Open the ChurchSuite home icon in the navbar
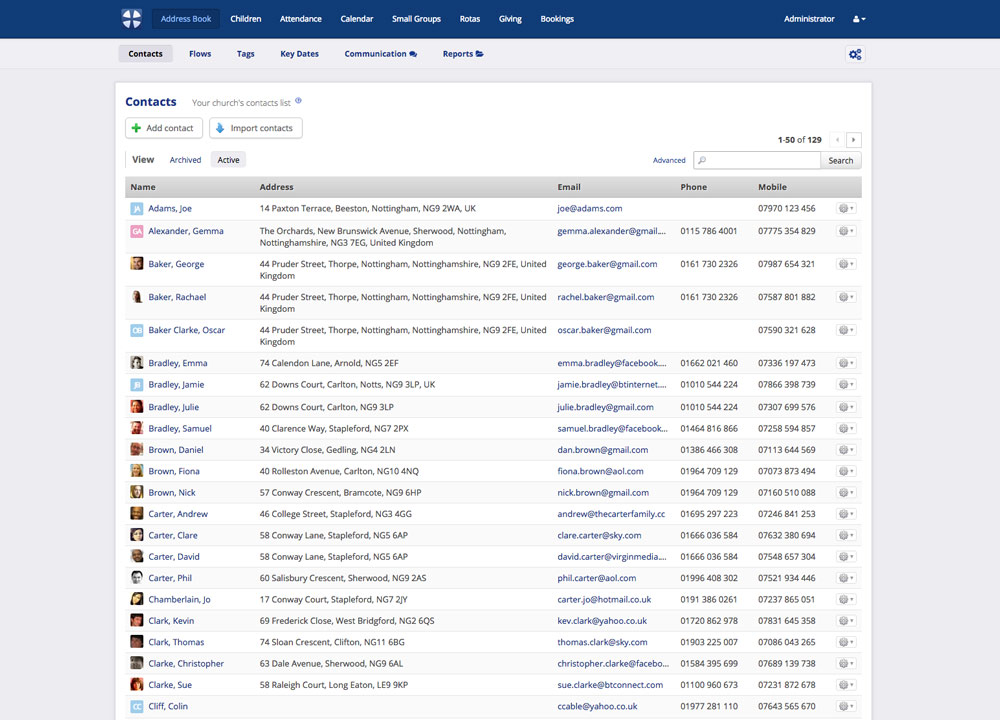The image size is (1000, 720). [131, 18]
